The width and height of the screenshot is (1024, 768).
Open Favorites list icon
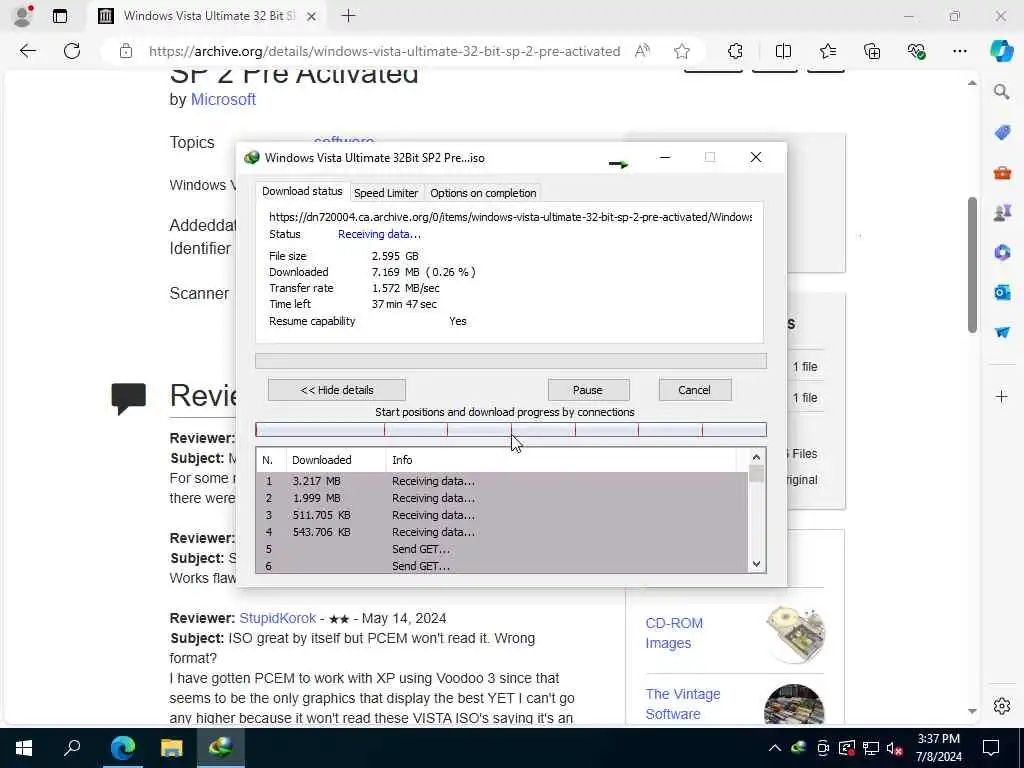[x=827, y=51]
